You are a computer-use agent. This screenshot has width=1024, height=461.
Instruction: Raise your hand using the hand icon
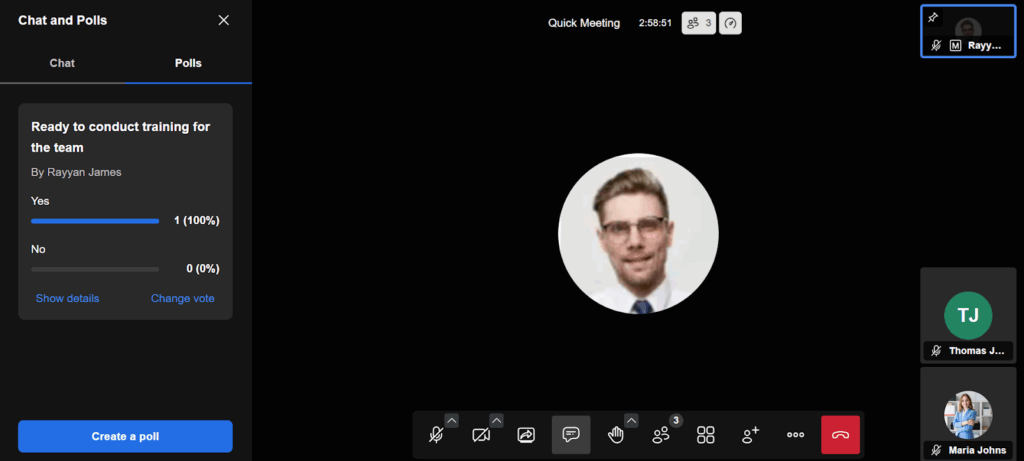616,435
